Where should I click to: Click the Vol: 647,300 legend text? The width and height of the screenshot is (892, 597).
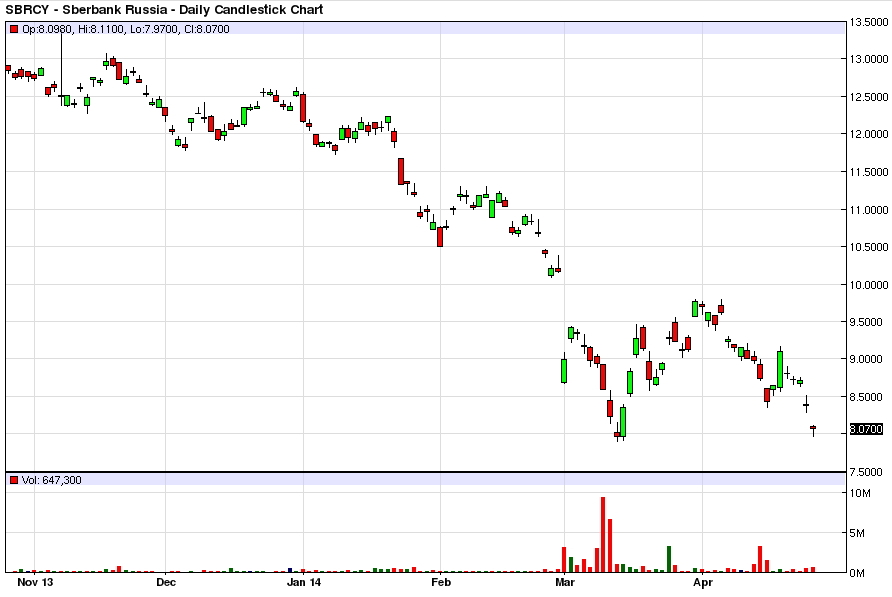(x=51, y=480)
